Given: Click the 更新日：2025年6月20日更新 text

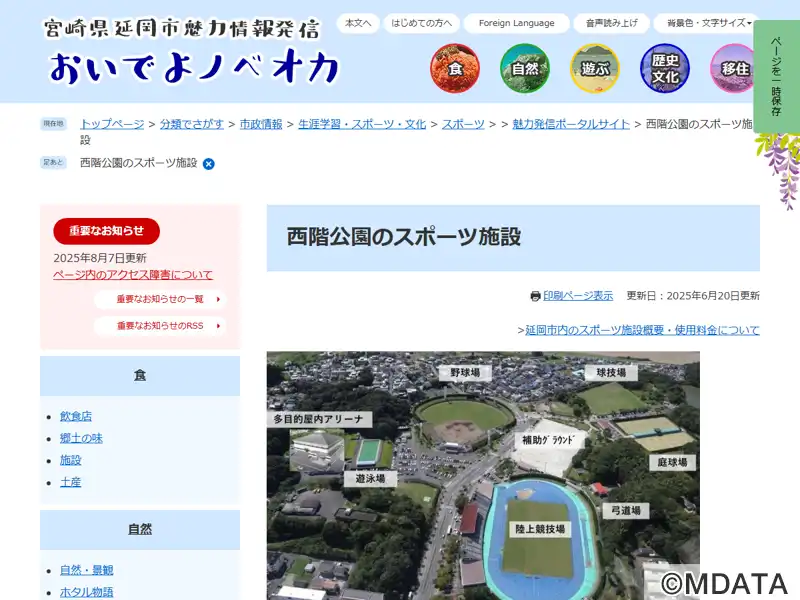Looking at the screenshot, I should pos(693,296).
